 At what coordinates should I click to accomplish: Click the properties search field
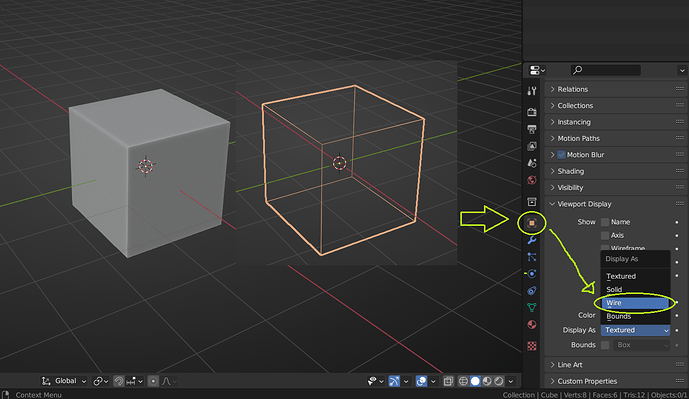[x=606, y=70]
